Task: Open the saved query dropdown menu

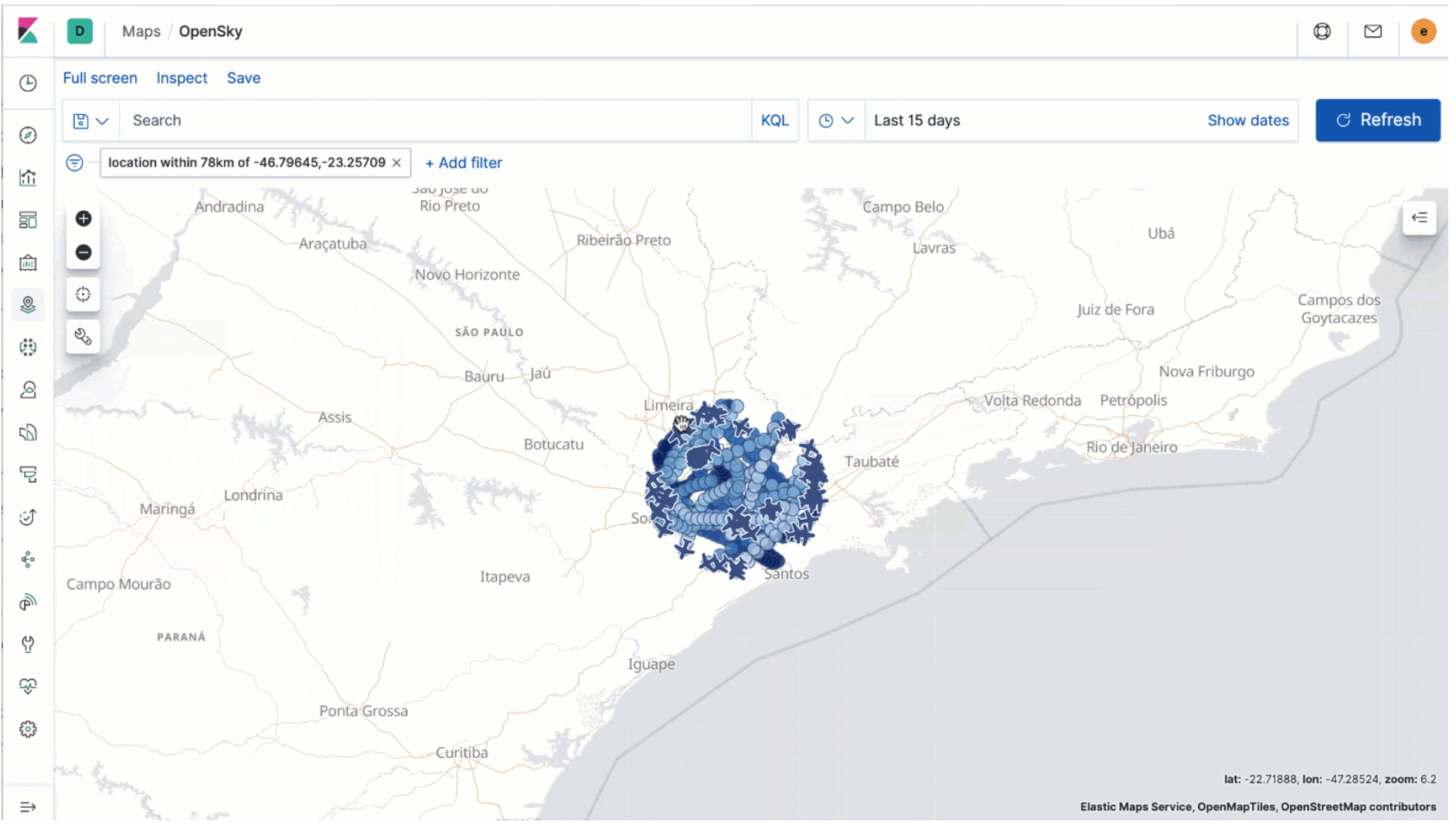Action: click(x=90, y=121)
